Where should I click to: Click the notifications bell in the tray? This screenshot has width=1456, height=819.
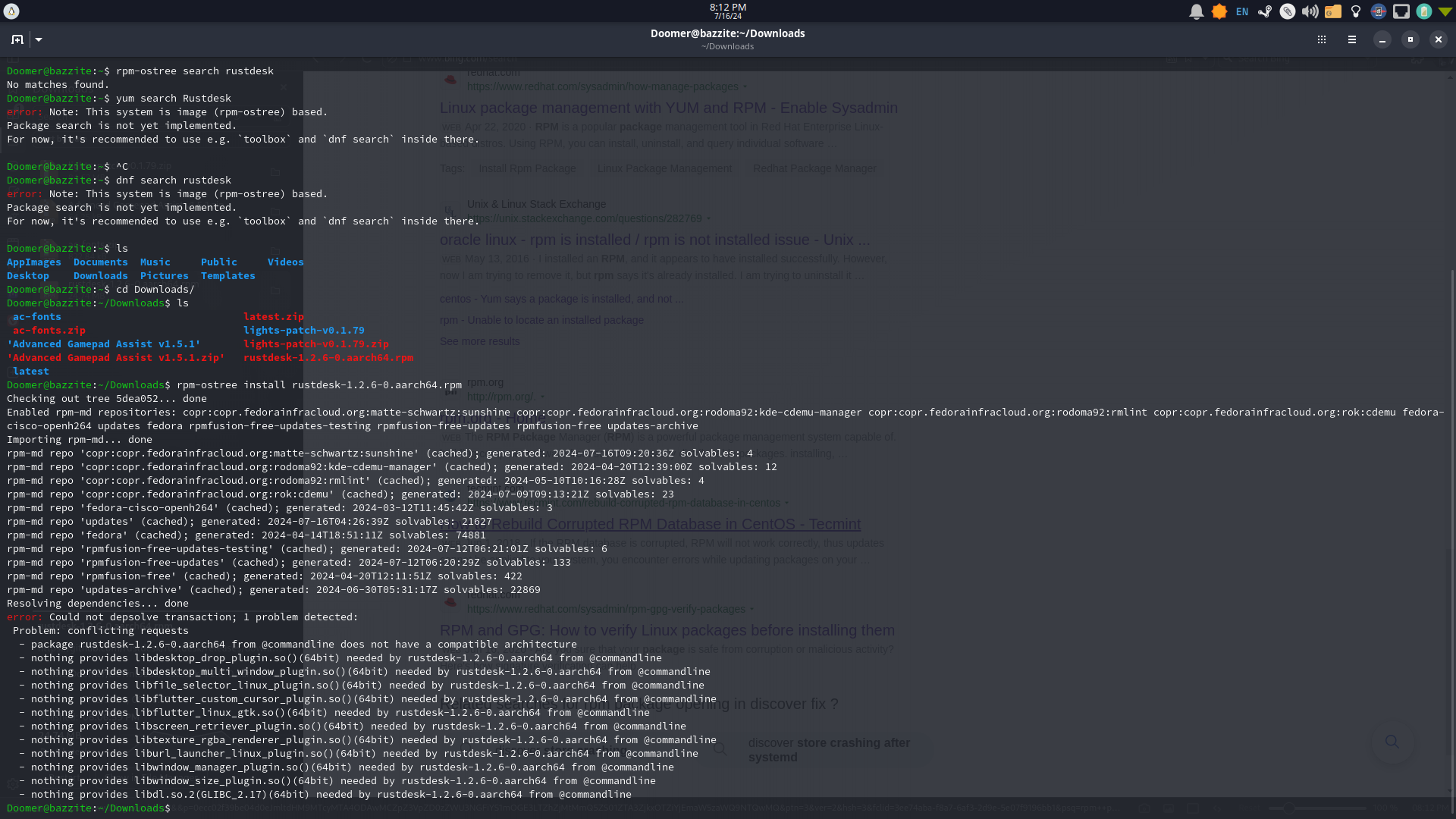1197,11
